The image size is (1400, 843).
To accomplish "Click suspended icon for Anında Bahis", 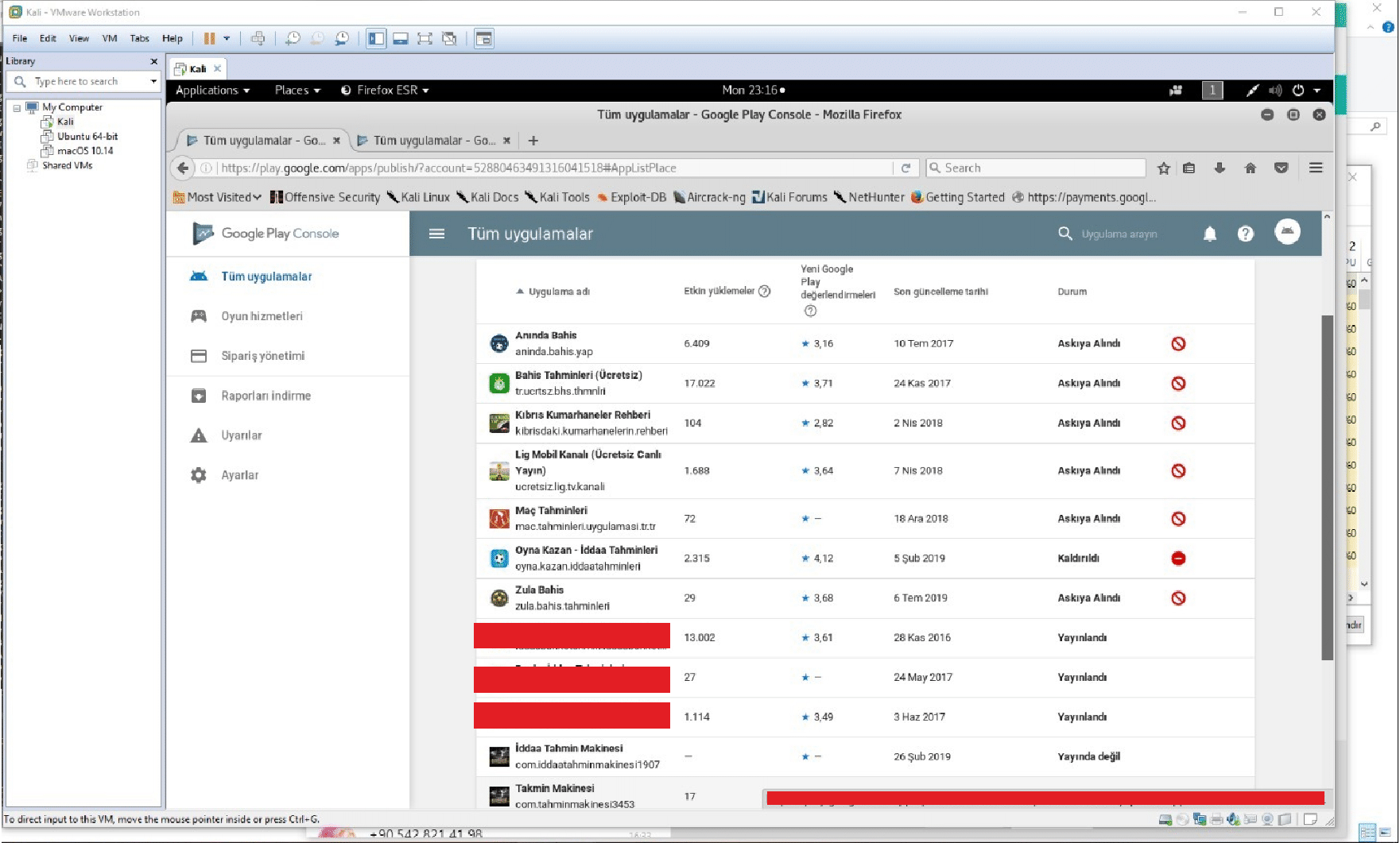I will [1178, 344].
